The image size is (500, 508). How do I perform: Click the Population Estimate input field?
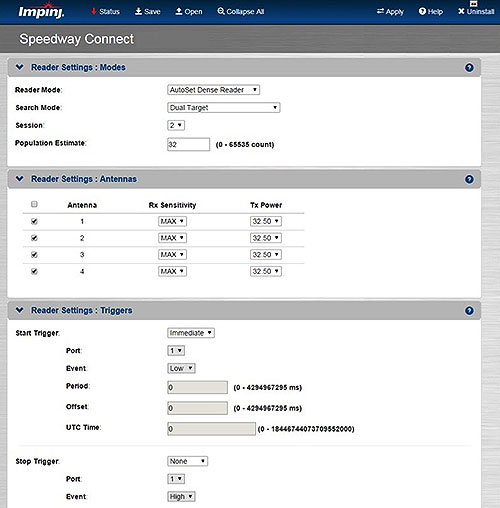tap(188, 144)
